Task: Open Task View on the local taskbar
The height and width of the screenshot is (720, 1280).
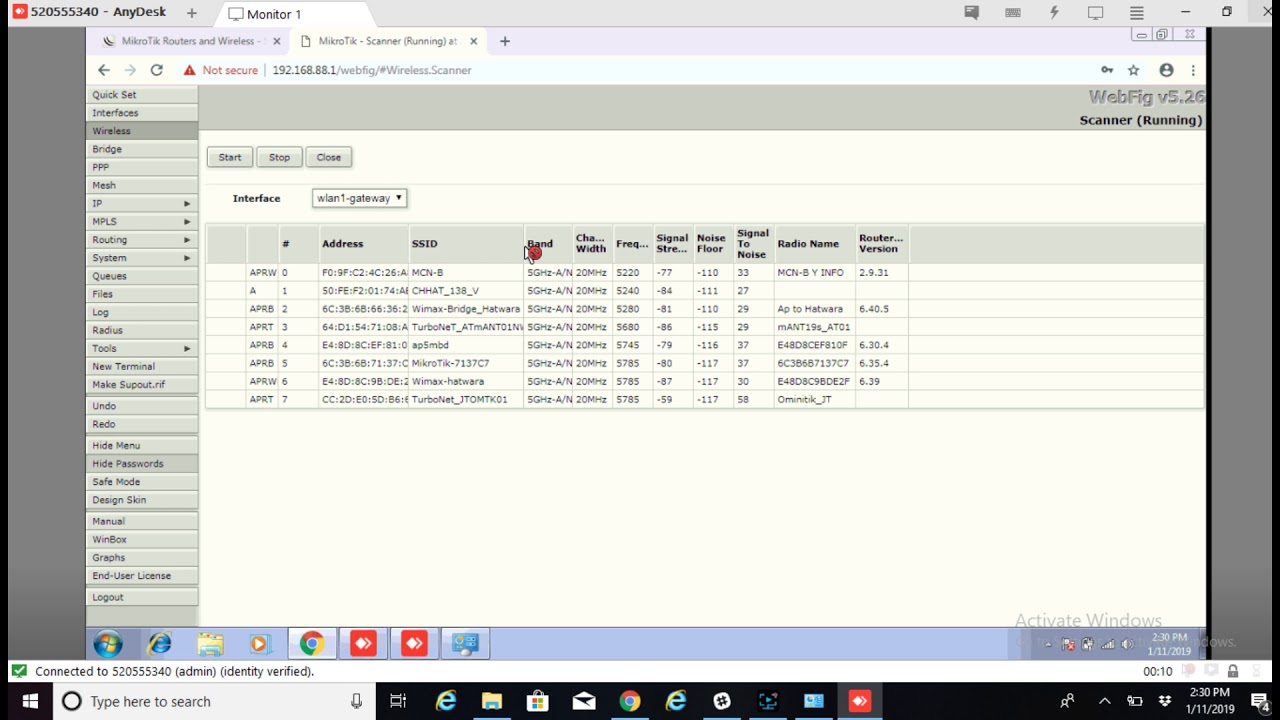Action: point(398,701)
